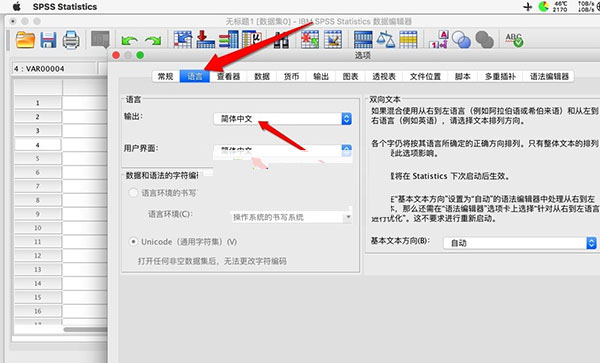The image size is (600, 363).
Task: Select row 10 header in data editor
Action: click(x=38, y=228)
